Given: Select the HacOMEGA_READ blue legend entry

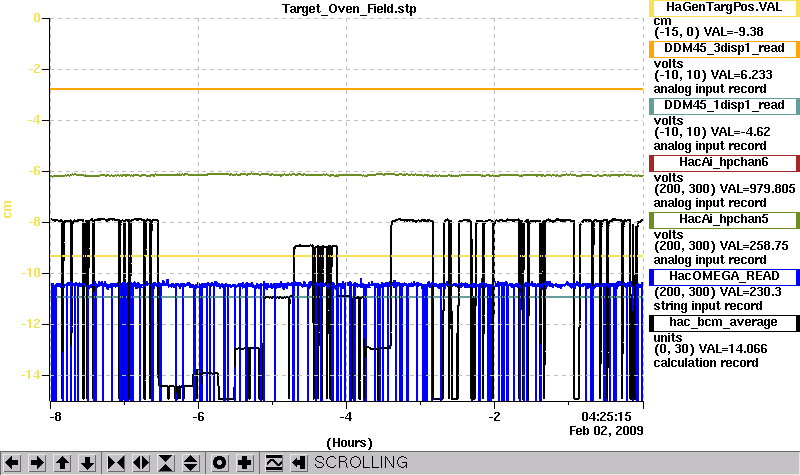Looking at the screenshot, I should coord(724,277).
